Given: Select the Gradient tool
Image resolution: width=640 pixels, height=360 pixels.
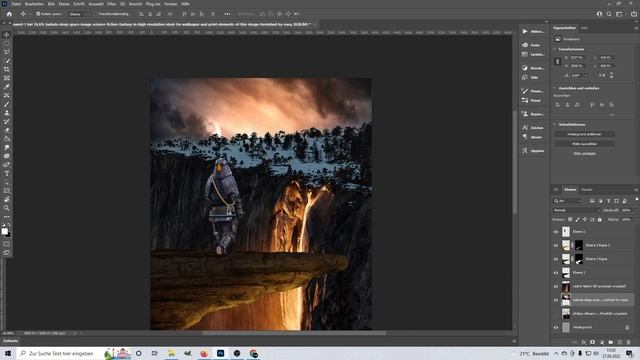Looking at the screenshot, I should [7, 139].
